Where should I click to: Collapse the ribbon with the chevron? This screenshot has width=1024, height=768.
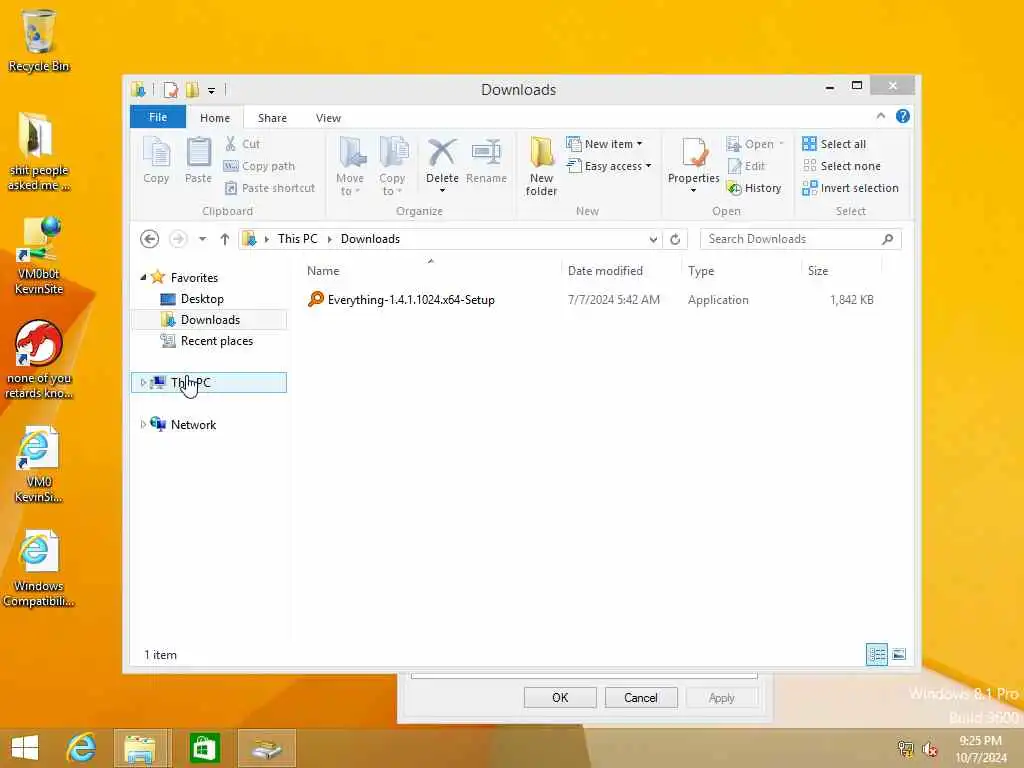880,116
